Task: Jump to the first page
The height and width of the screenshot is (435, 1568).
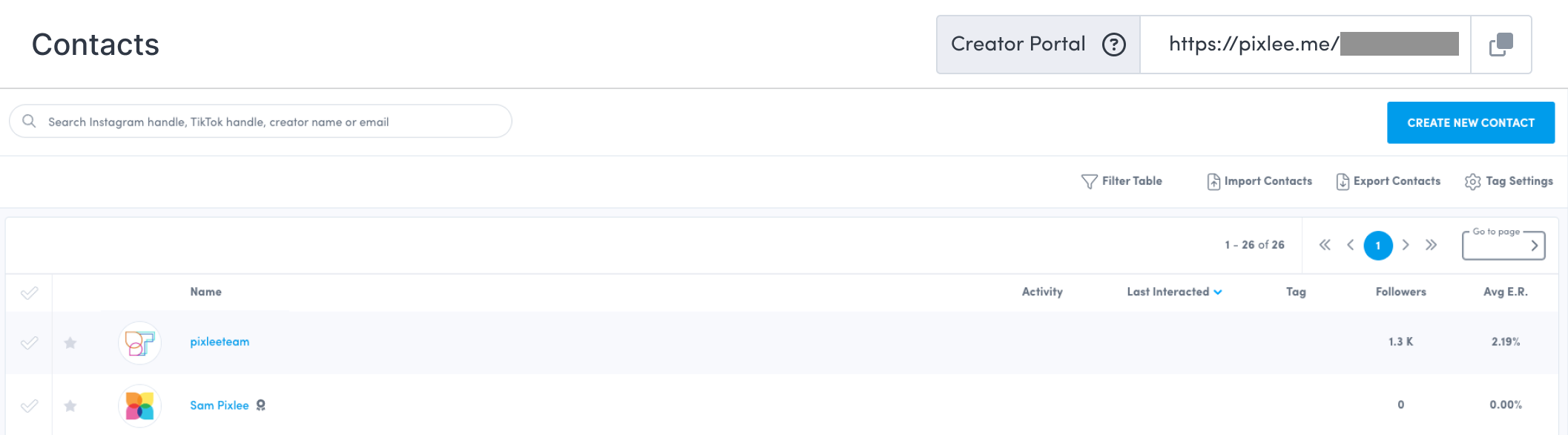Action: [1325, 245]
